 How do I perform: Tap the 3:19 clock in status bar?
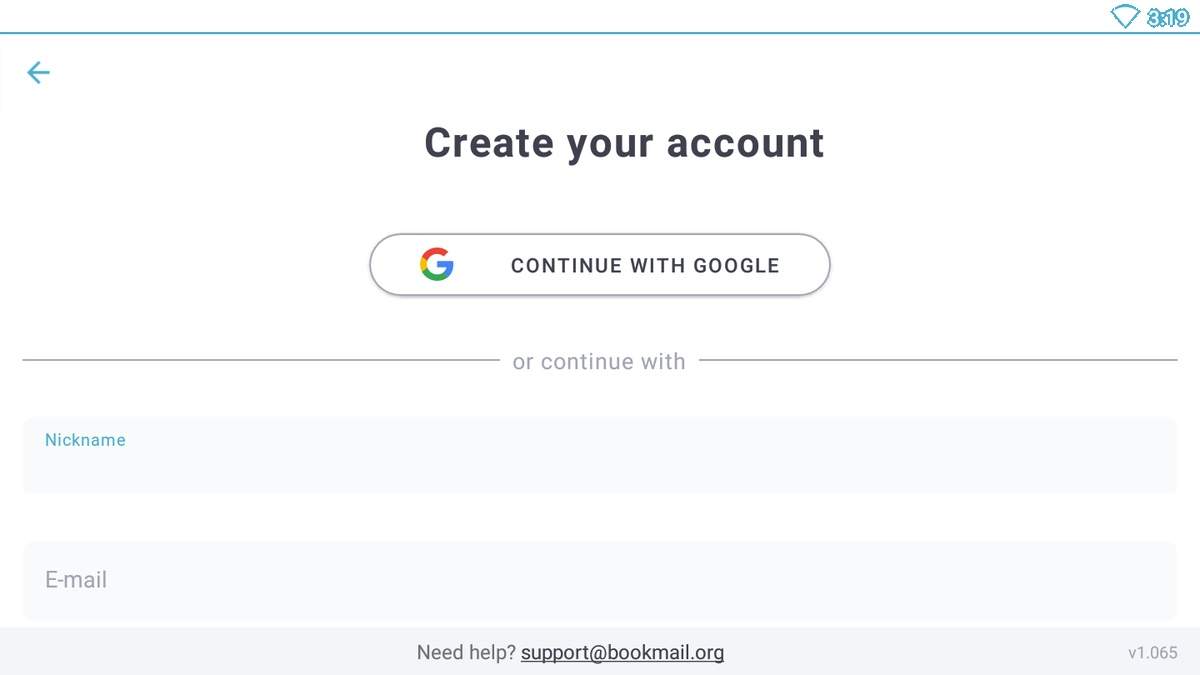point(1168,17)
